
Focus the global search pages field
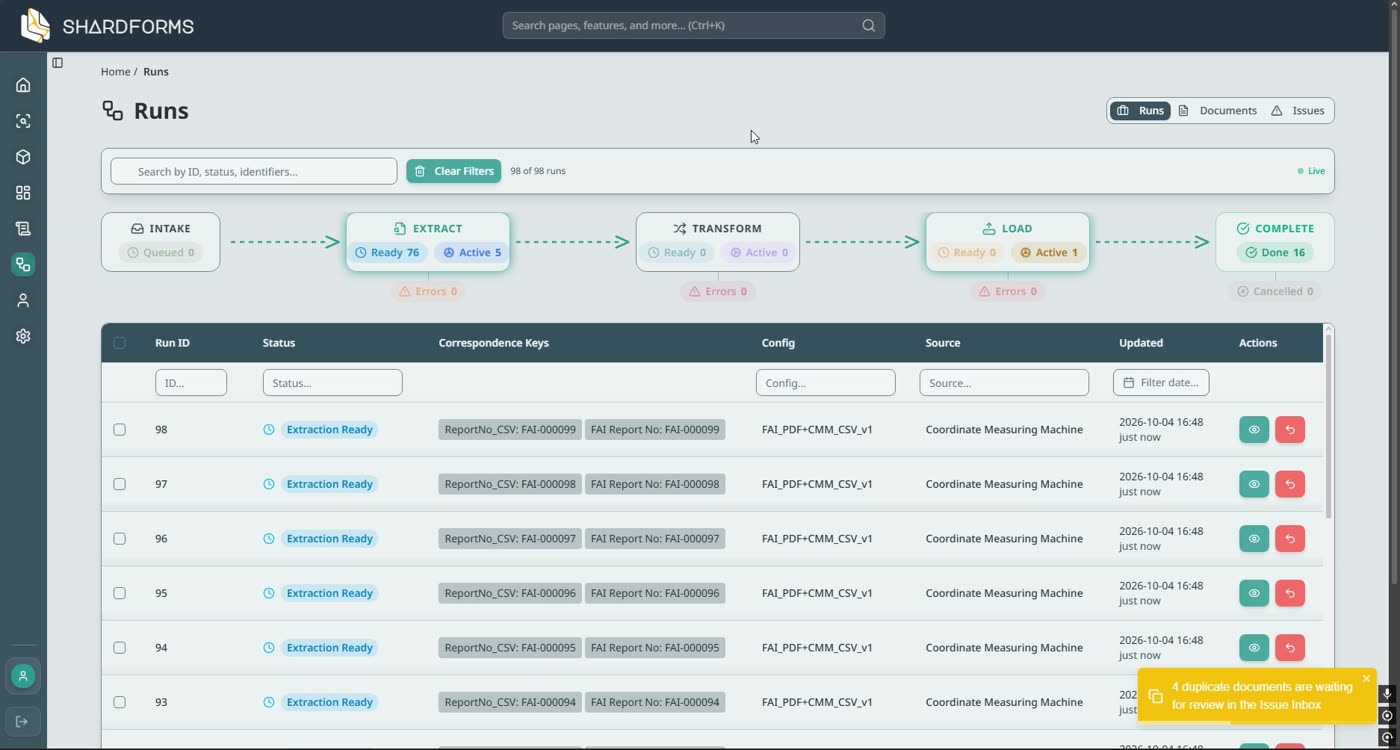click(x=693, y=25)
